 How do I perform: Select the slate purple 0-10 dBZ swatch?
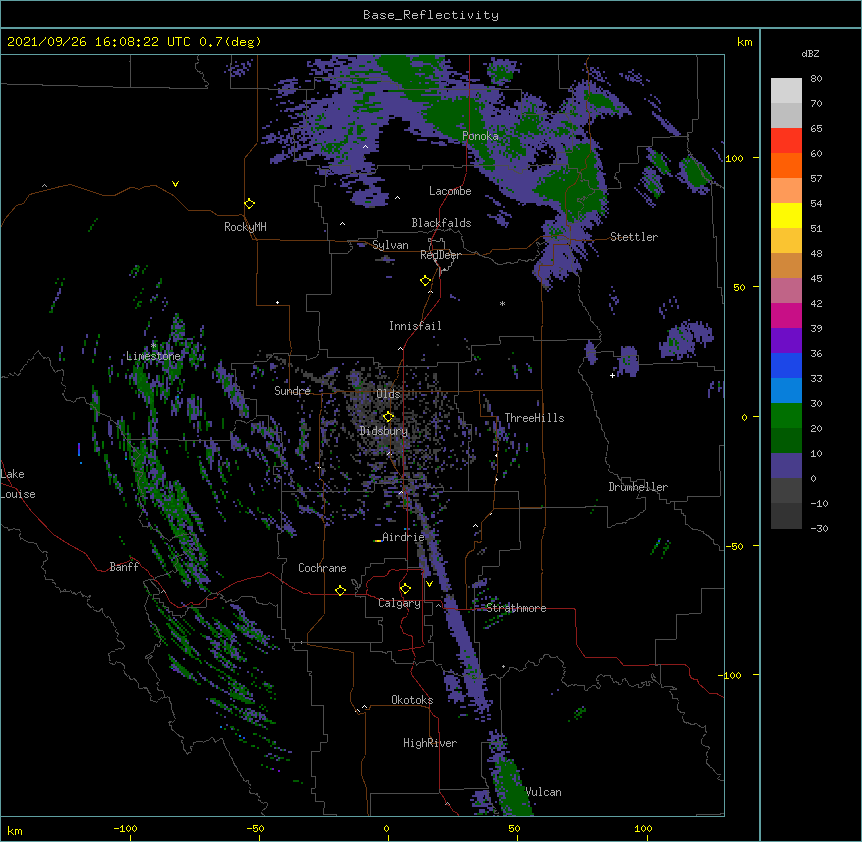[x=786, y=466]
